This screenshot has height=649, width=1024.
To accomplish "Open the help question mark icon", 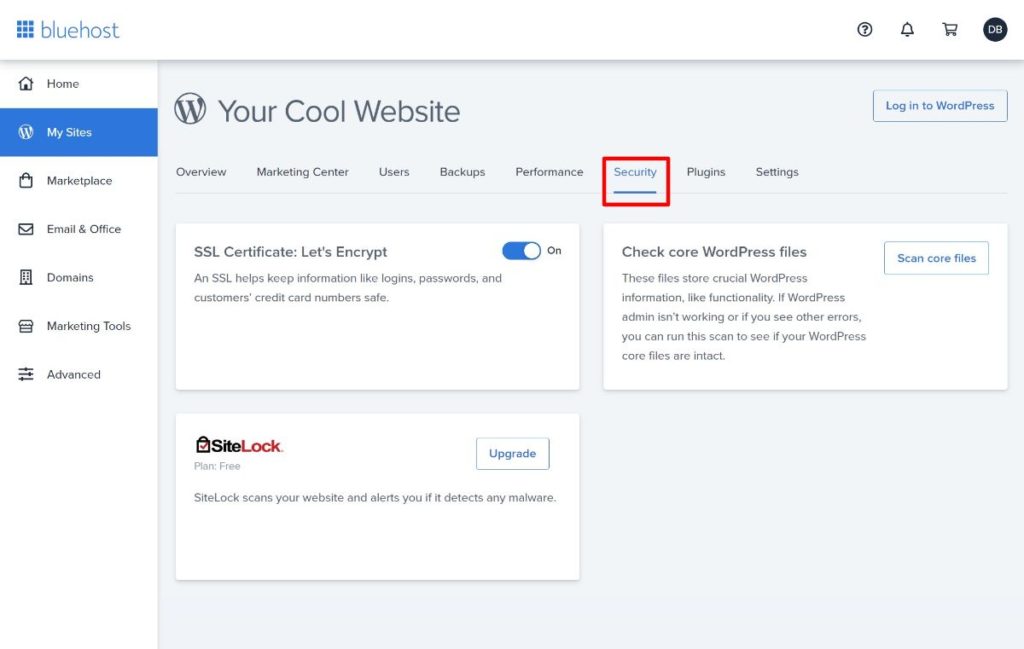I will click(864, 30).
